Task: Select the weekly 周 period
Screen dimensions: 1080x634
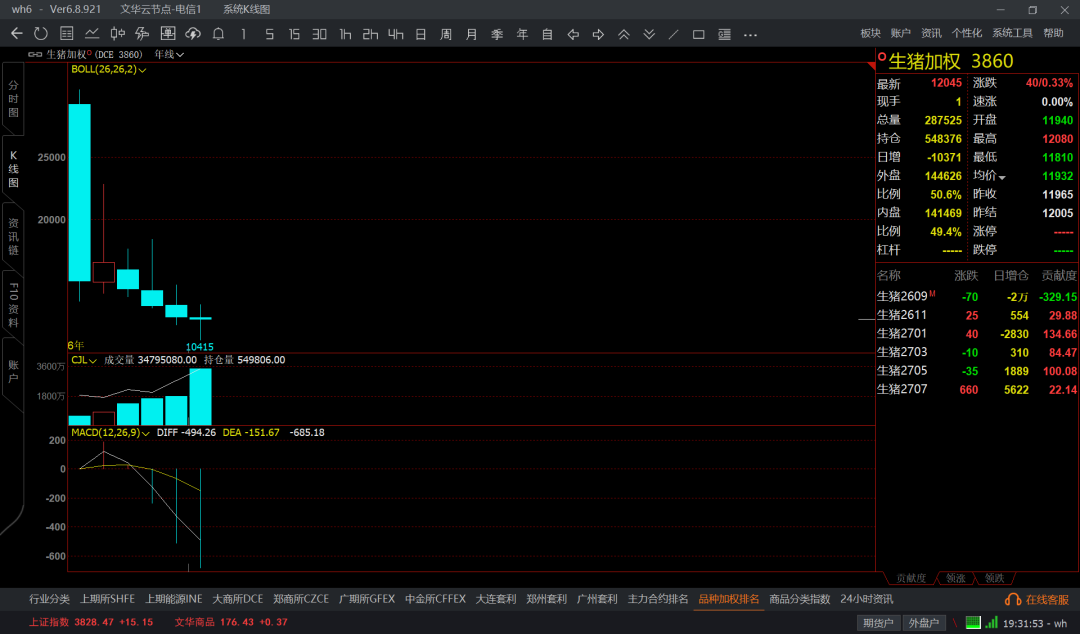Action: coord(446,34)
